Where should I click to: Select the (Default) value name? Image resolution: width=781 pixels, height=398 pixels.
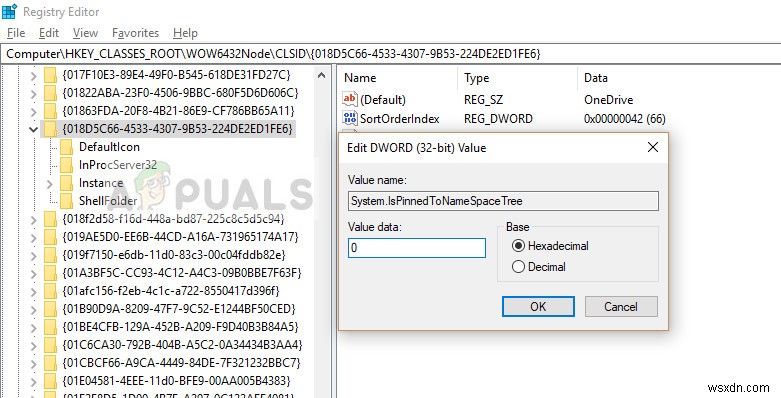383,100
